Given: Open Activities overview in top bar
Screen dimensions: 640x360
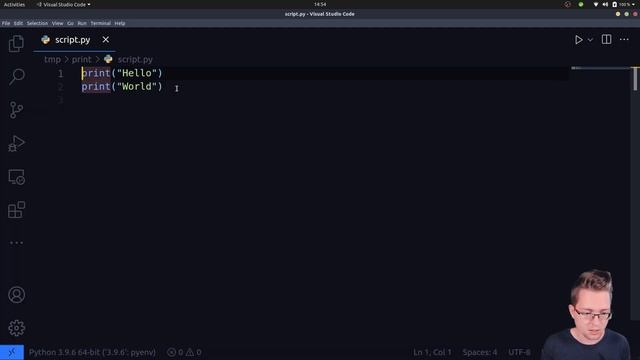Looking at the screenshot, I should [x=14, y=4].
